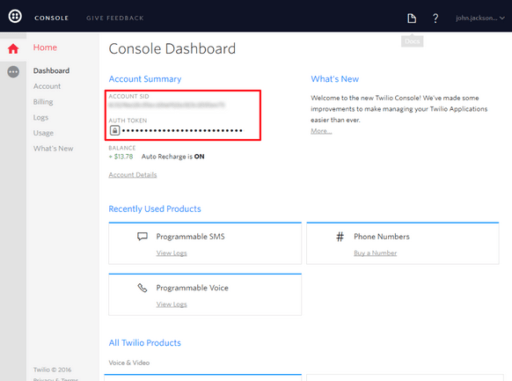Viewport: 512px width, 381px height.
Task: Expand the john.jackson account dropdown
Action: [x=480, y=18]
